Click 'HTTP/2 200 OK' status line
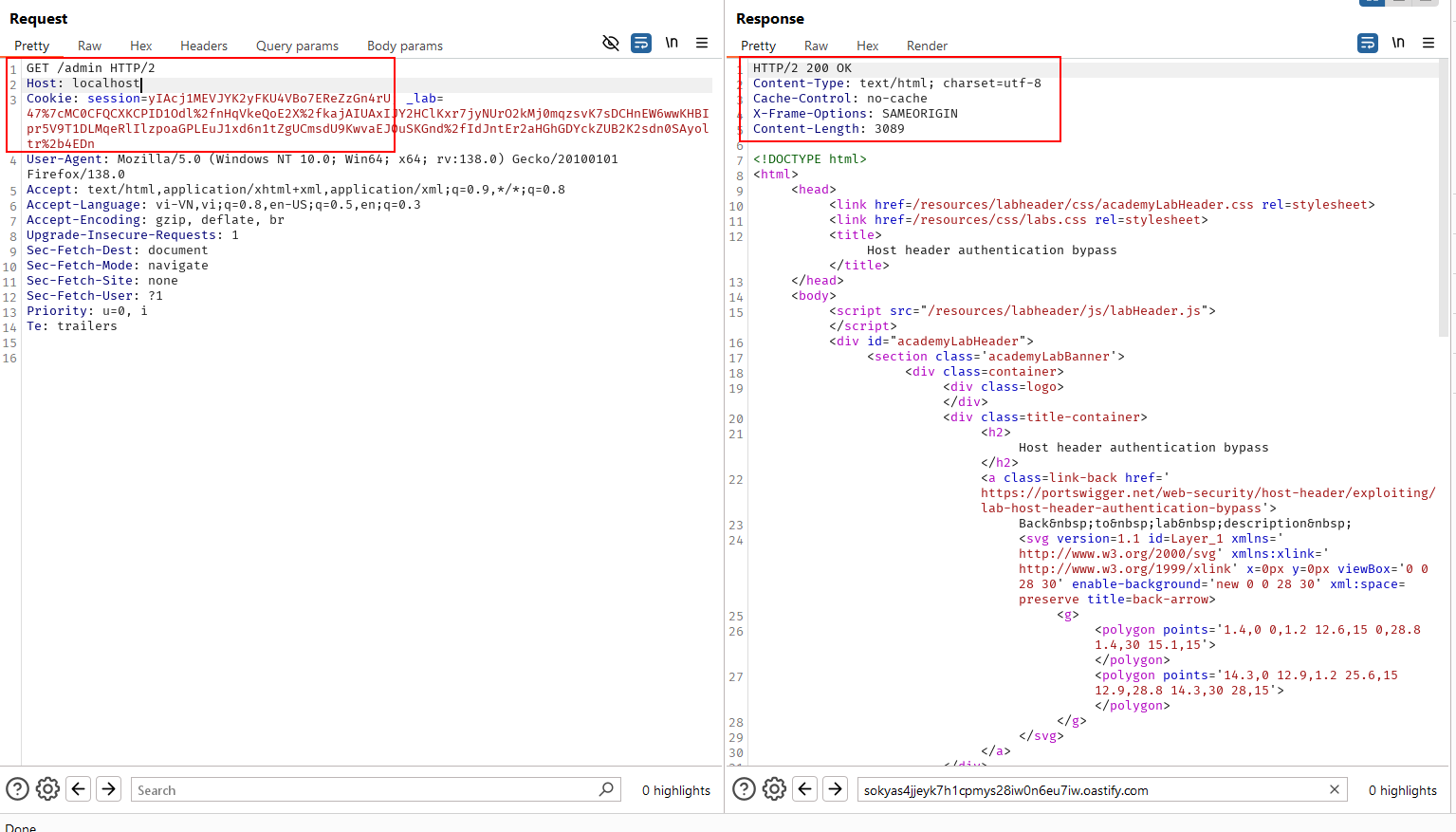This screenshot has width=1456, height=832. 802,68
